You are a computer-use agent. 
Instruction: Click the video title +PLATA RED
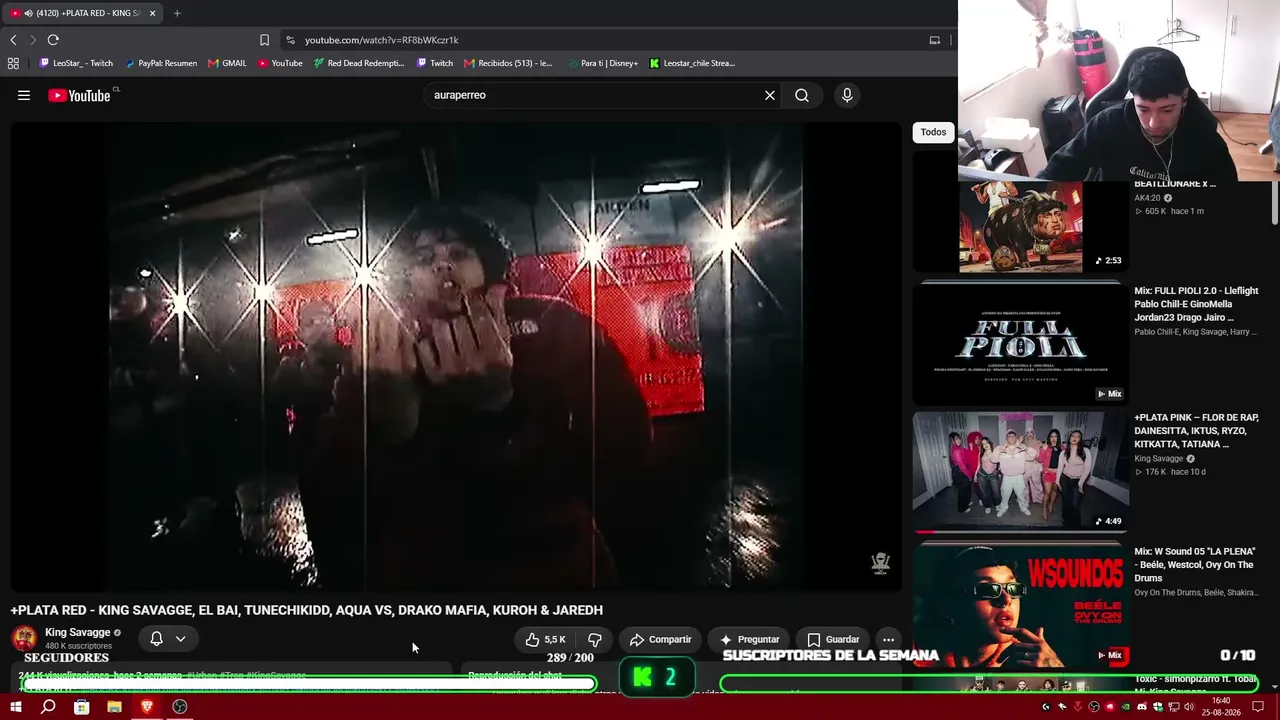pos(307,610)
